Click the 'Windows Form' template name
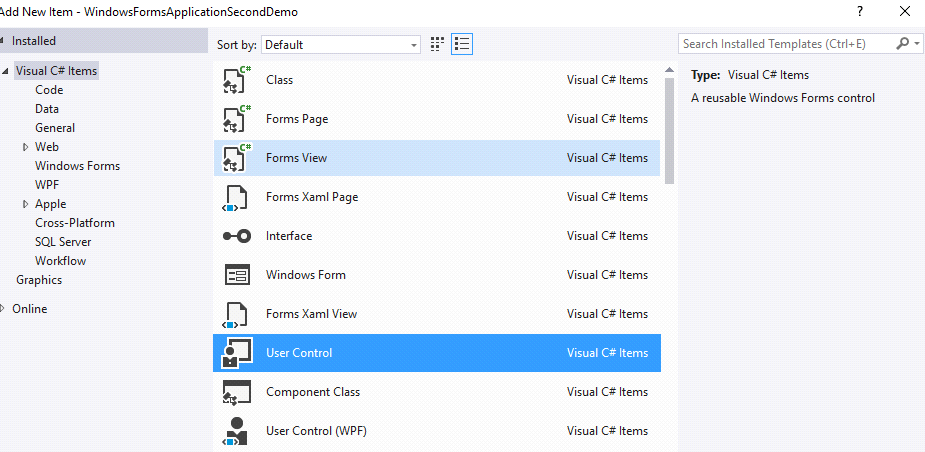Image resolution: width=925 pixels, height=452 pixels. 306,274
